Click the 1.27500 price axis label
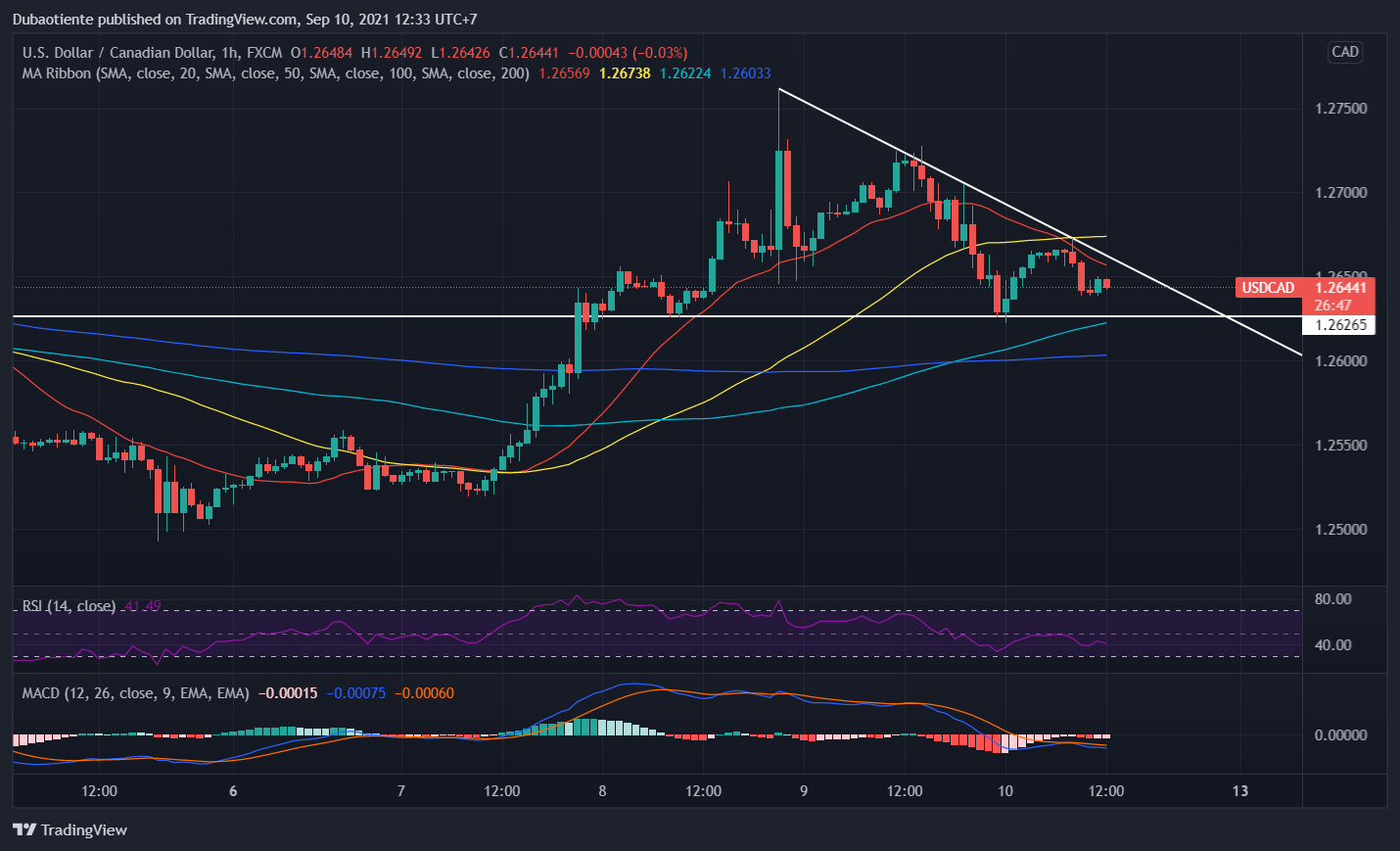The height and width of the screenshot is (851, 1400). click(1340, 109)
